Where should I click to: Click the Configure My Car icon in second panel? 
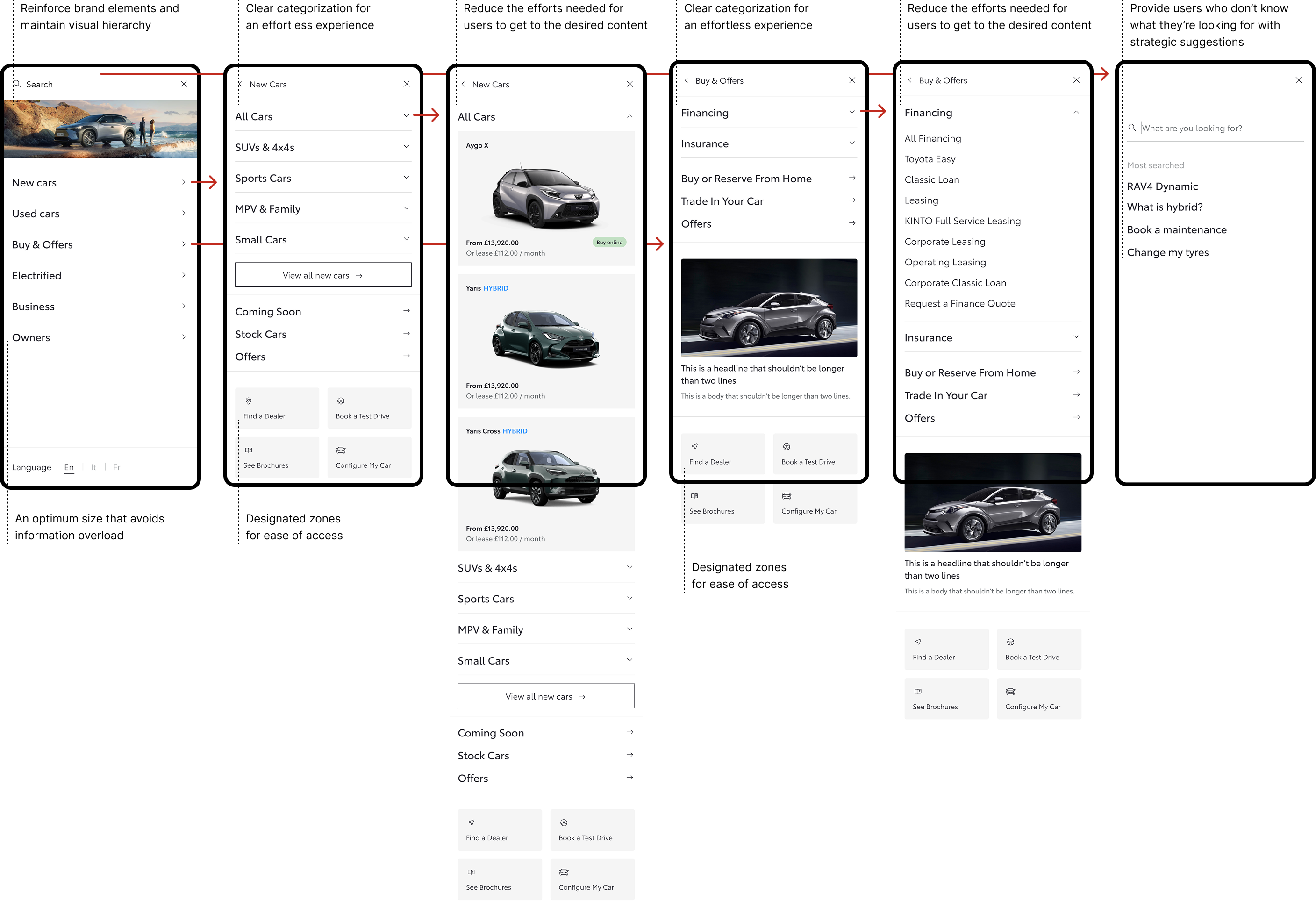341,450
